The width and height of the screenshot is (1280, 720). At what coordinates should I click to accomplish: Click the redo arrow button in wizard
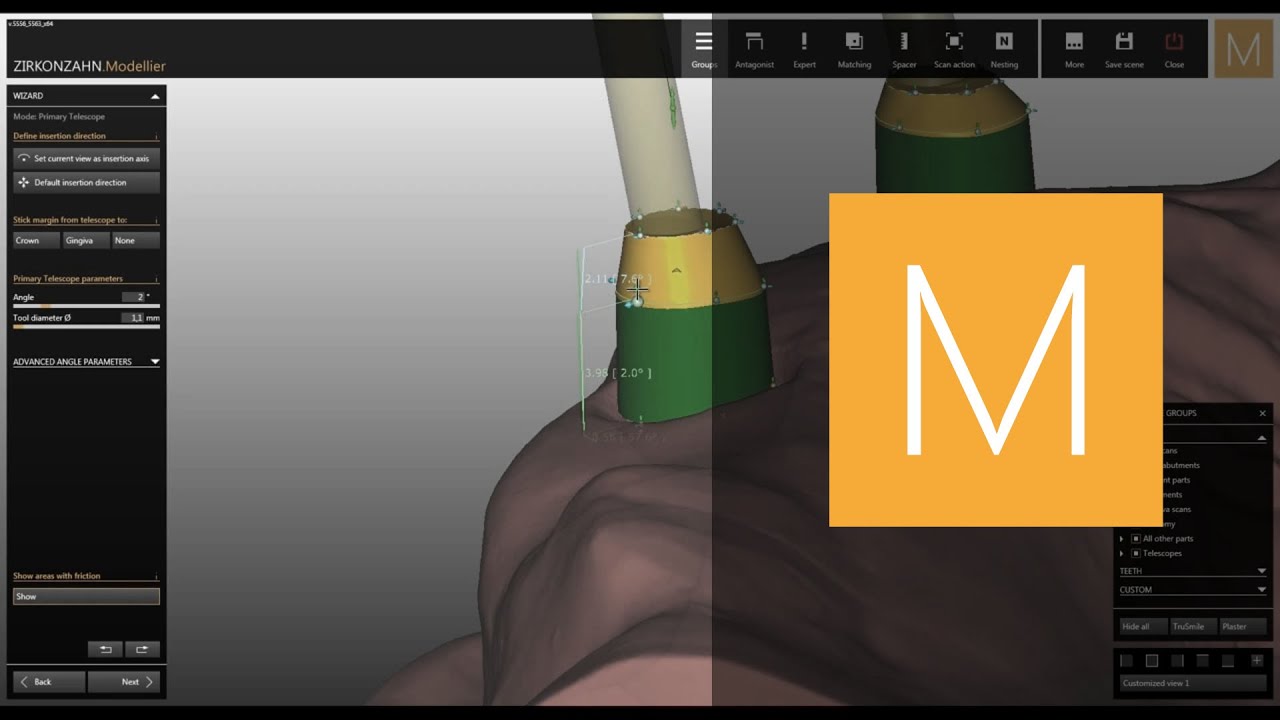142,649
